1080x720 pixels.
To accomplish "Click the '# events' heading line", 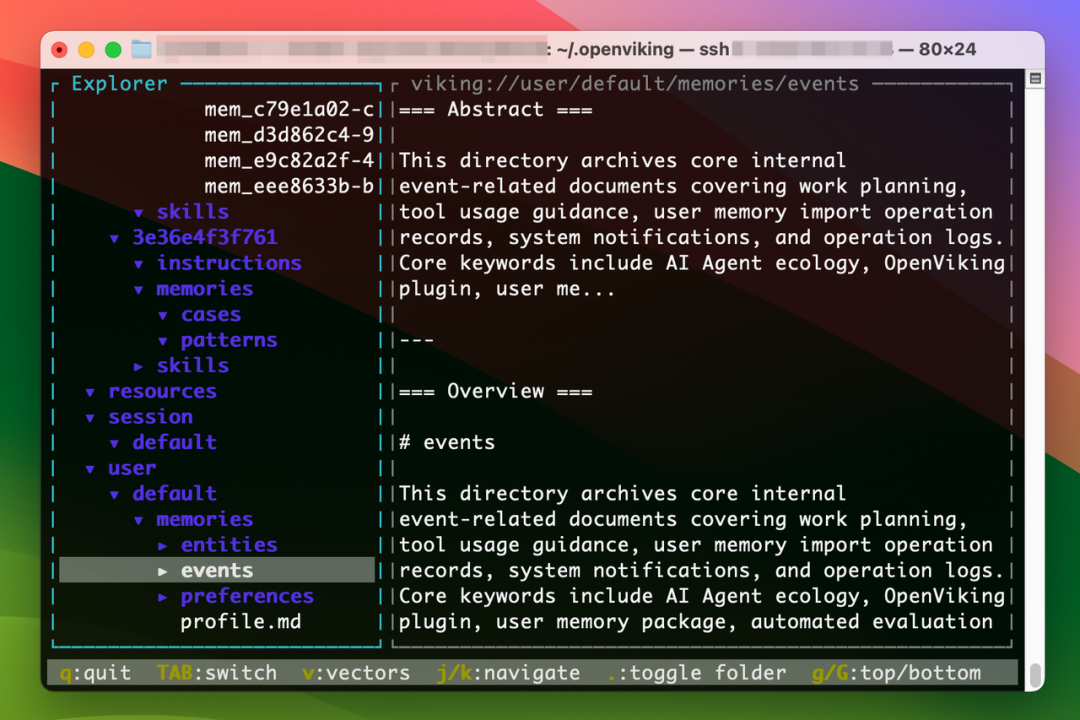I will 447,442.
